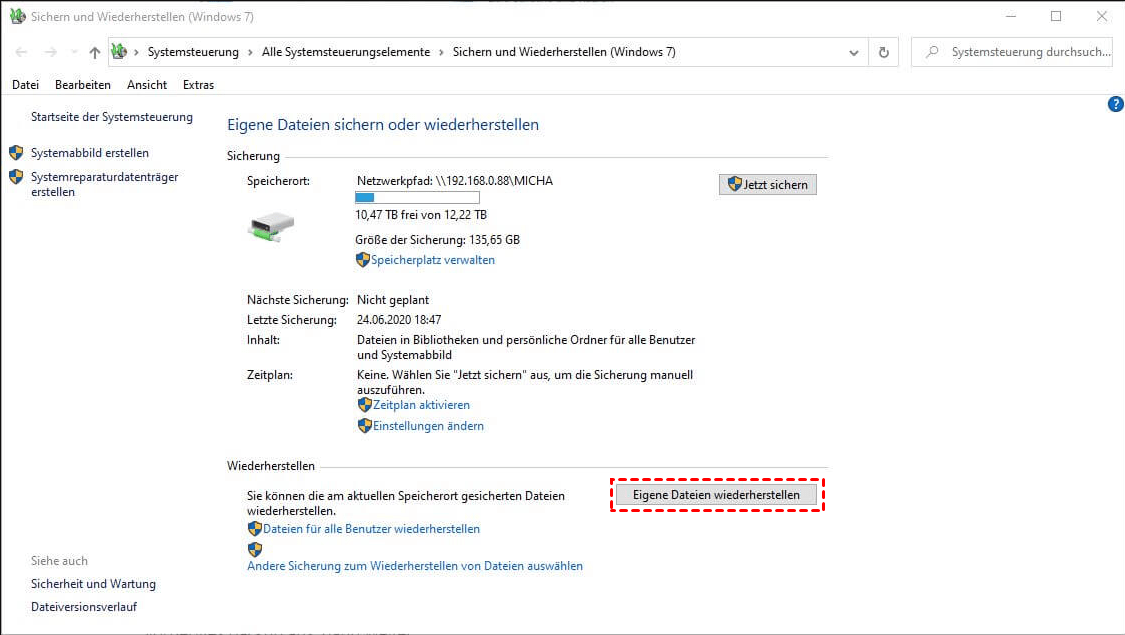Click the heading Eigene Dateien sichern oder wiederherstellen
The image size is (1125, 635).
pyautogui.click(x=383, y=125)
